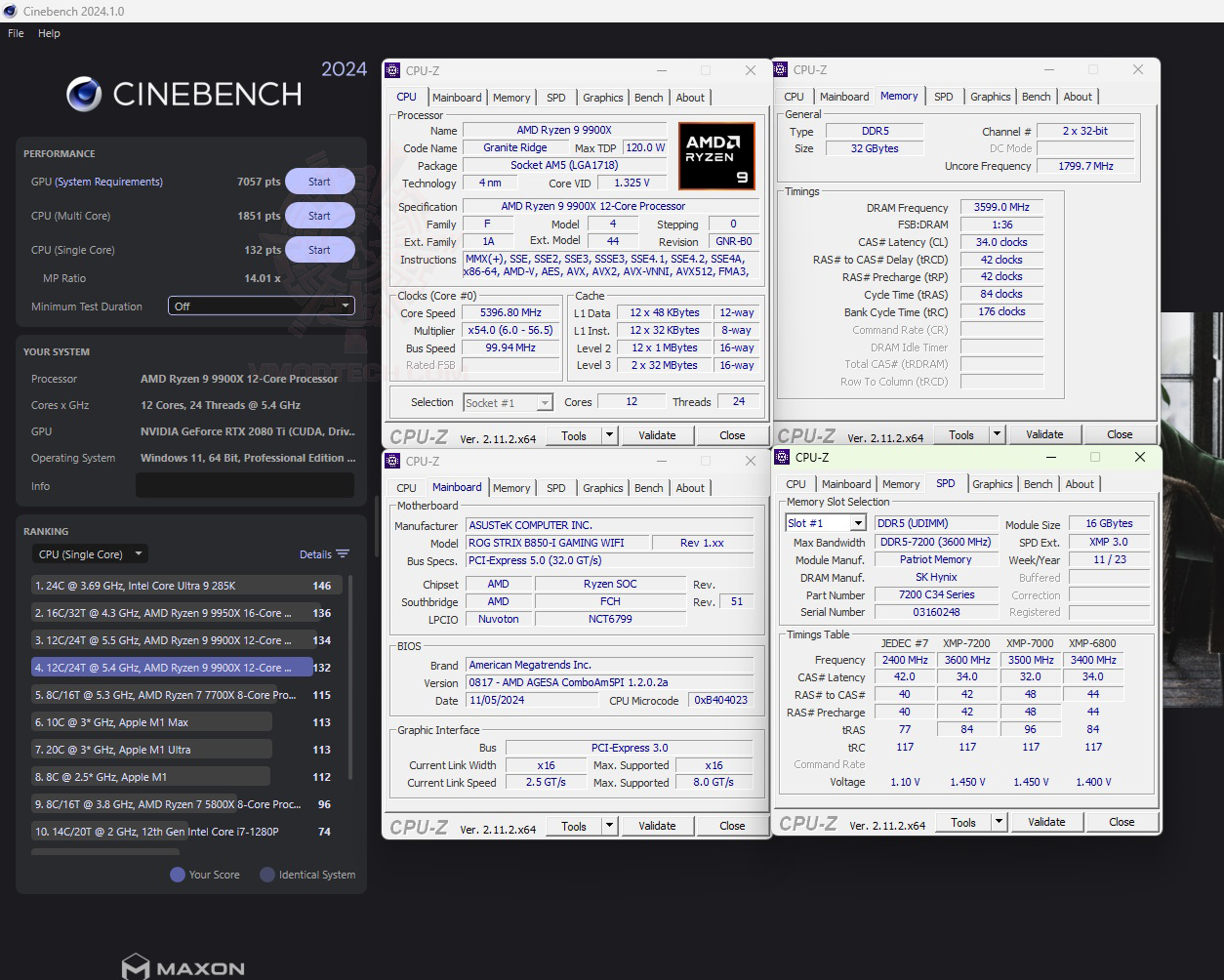Screen dimensions: 1224x980
Task: Click the AMD Ryzen 9 logo in CPU-Z
Action: [x=716, y=155]
